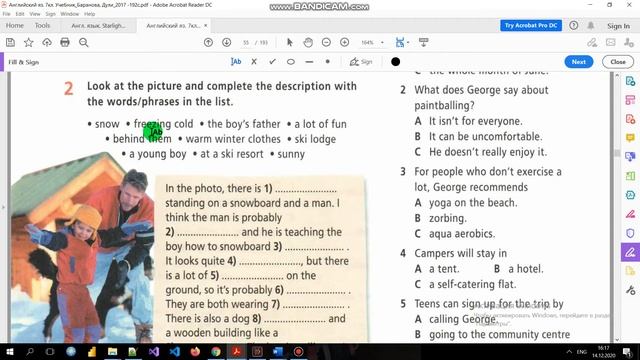Open Export PDF tool in right sidebar
Image resolution: width=640 pixels, height=360 pixels.
(630, 81)
